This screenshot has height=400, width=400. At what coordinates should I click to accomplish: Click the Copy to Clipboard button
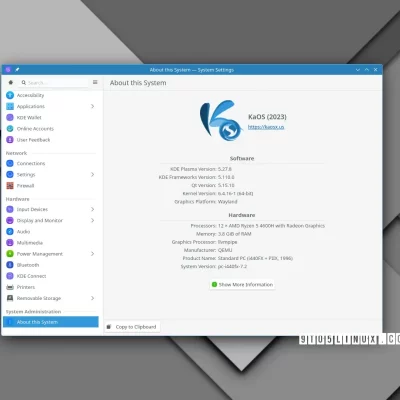point(132,327)
